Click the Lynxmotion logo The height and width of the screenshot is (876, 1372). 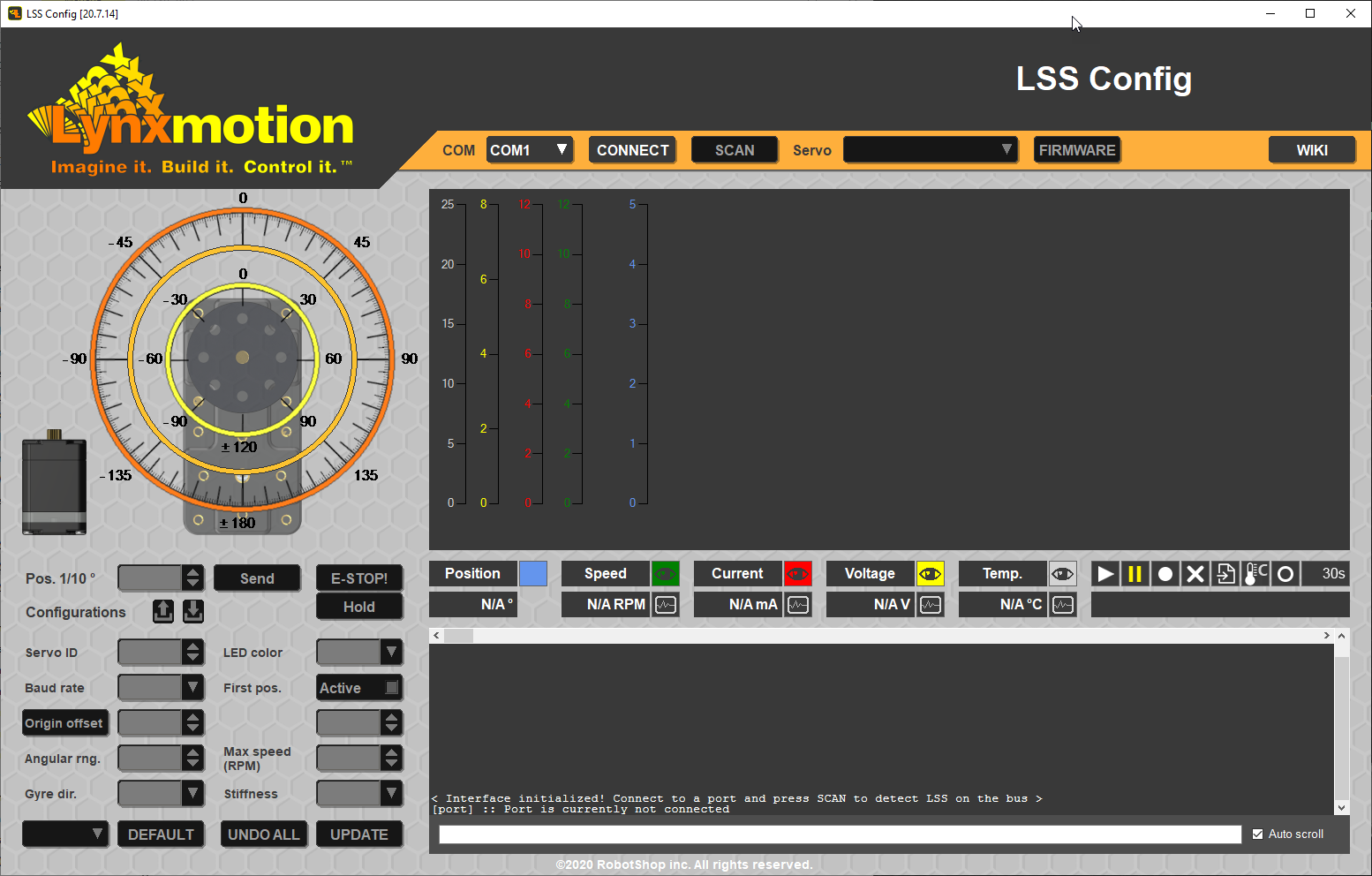(x=192, y=109)
